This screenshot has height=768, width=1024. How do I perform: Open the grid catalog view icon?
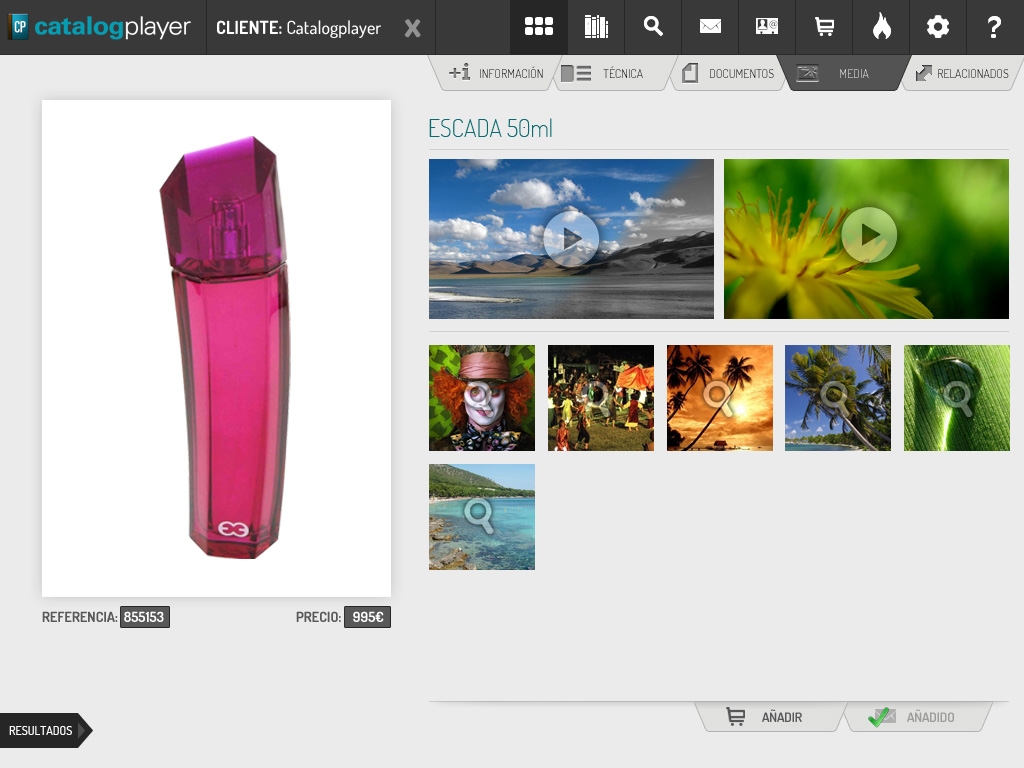pyautogui.click(x=539, y=27)
